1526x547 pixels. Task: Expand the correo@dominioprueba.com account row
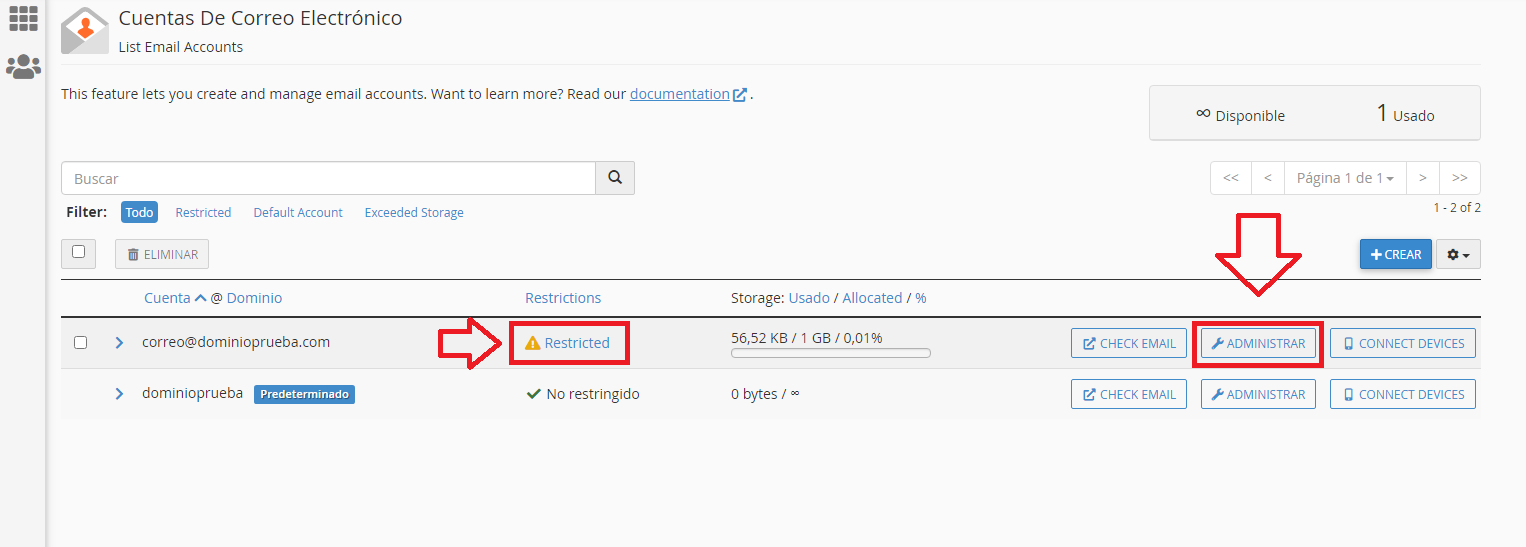[119, 342]
